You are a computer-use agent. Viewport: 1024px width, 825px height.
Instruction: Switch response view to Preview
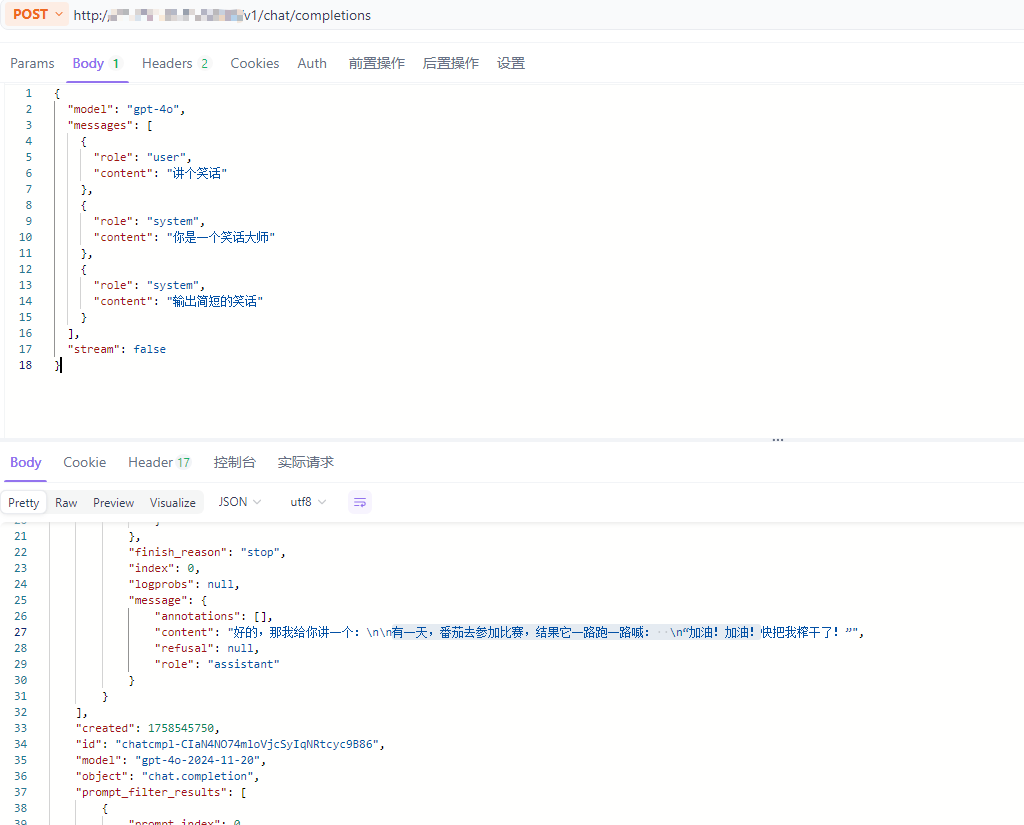coord(113,503)
